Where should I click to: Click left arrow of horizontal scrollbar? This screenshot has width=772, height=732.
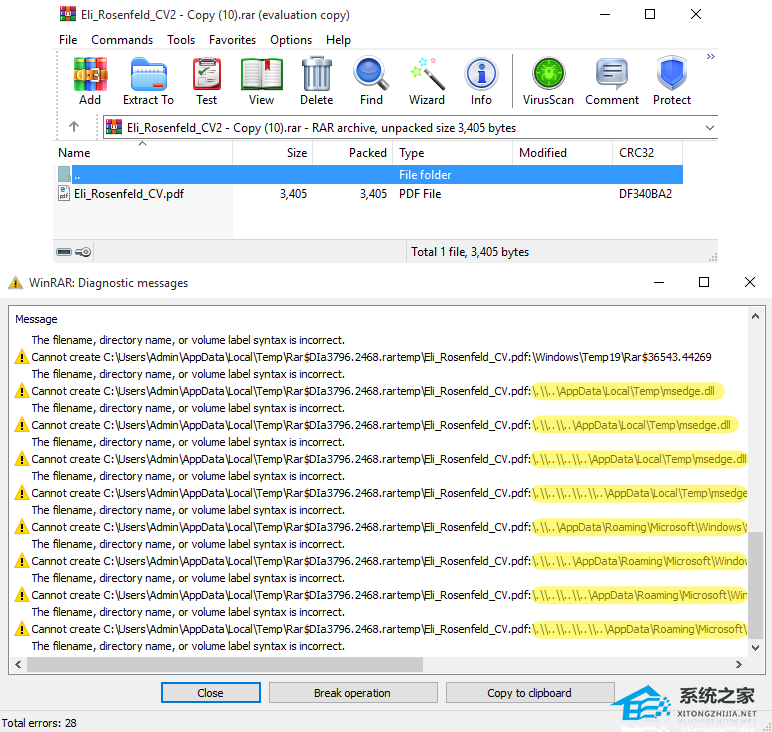[x=18, y=664]
